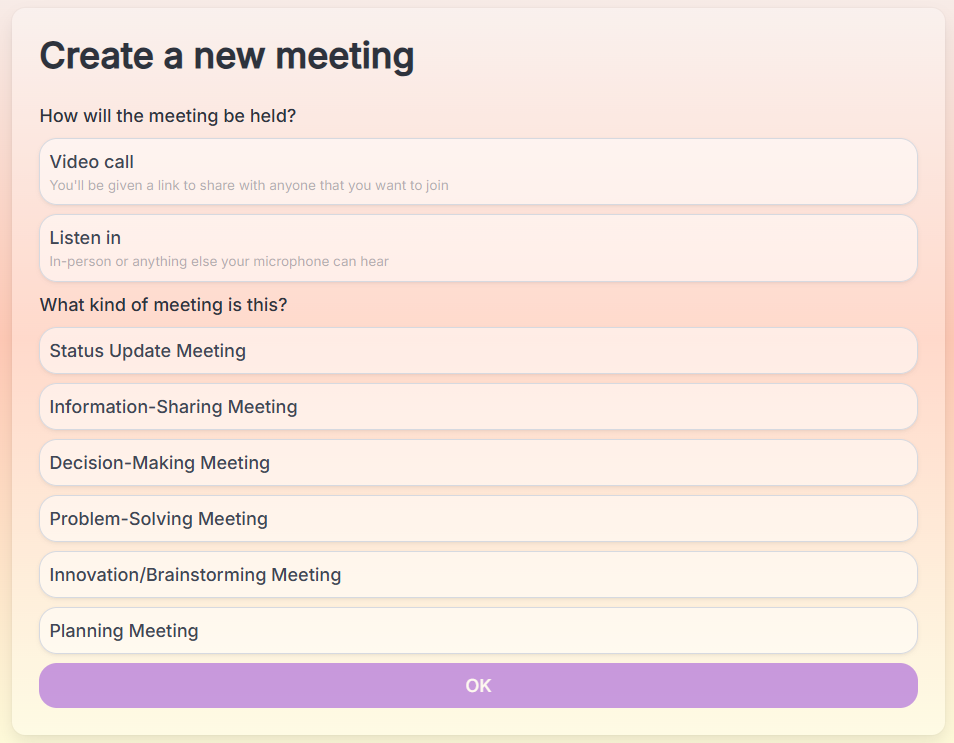Select the Video call option
Viewport: 954px width, 743px height.
tap(478, 172)
